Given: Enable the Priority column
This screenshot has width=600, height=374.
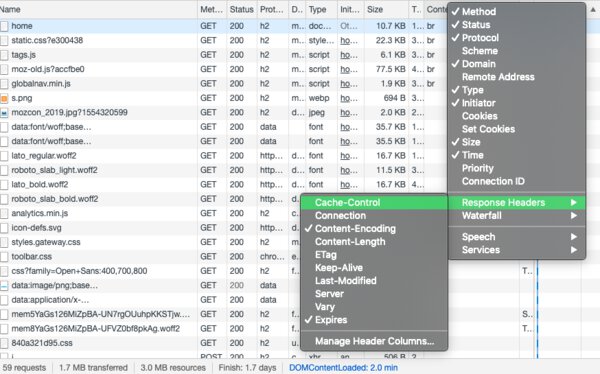Looking at the screenshot, I should [517, 168].
